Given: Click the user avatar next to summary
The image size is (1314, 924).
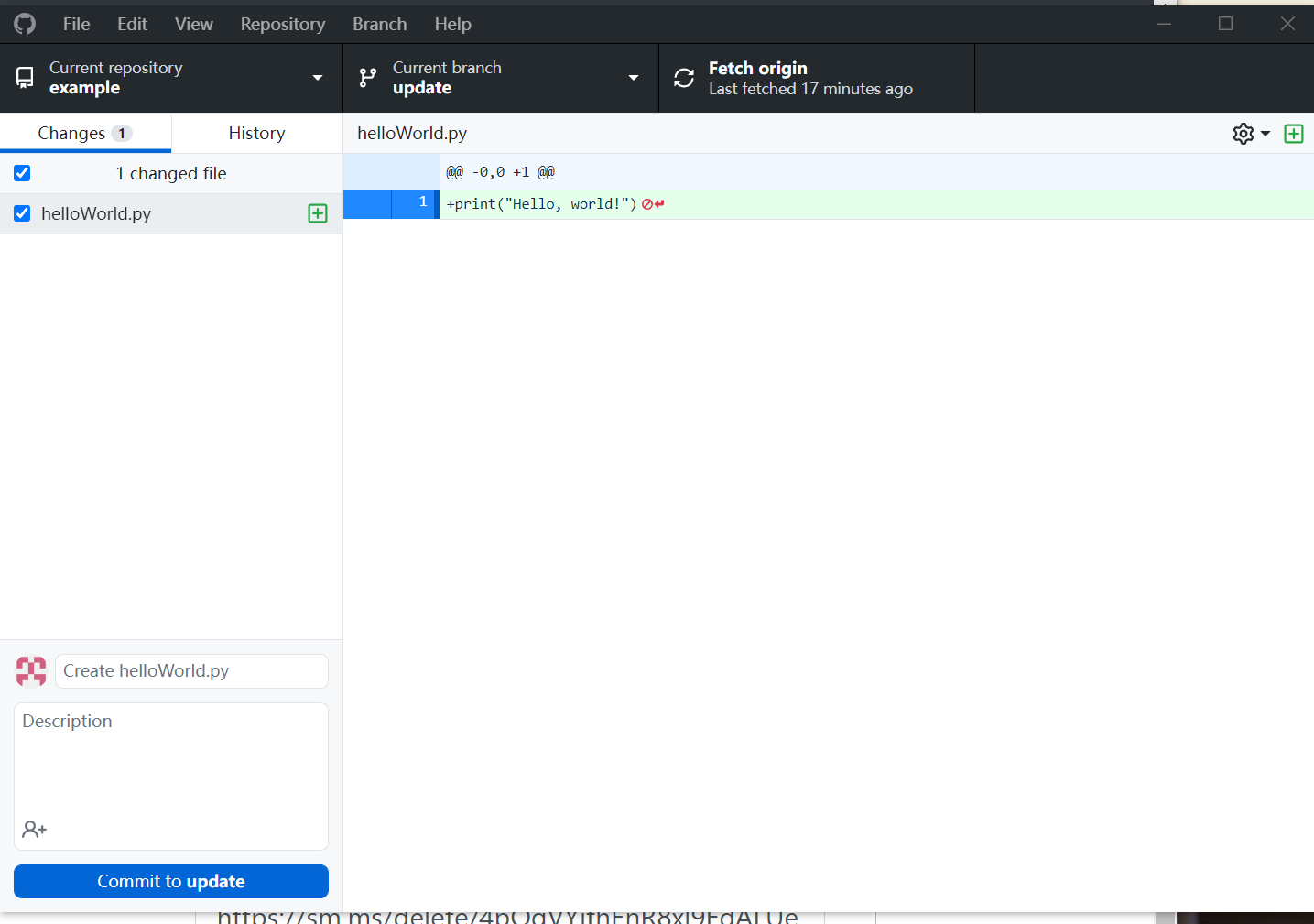Looking at the screenshot, I should click(x=31, y=671).
